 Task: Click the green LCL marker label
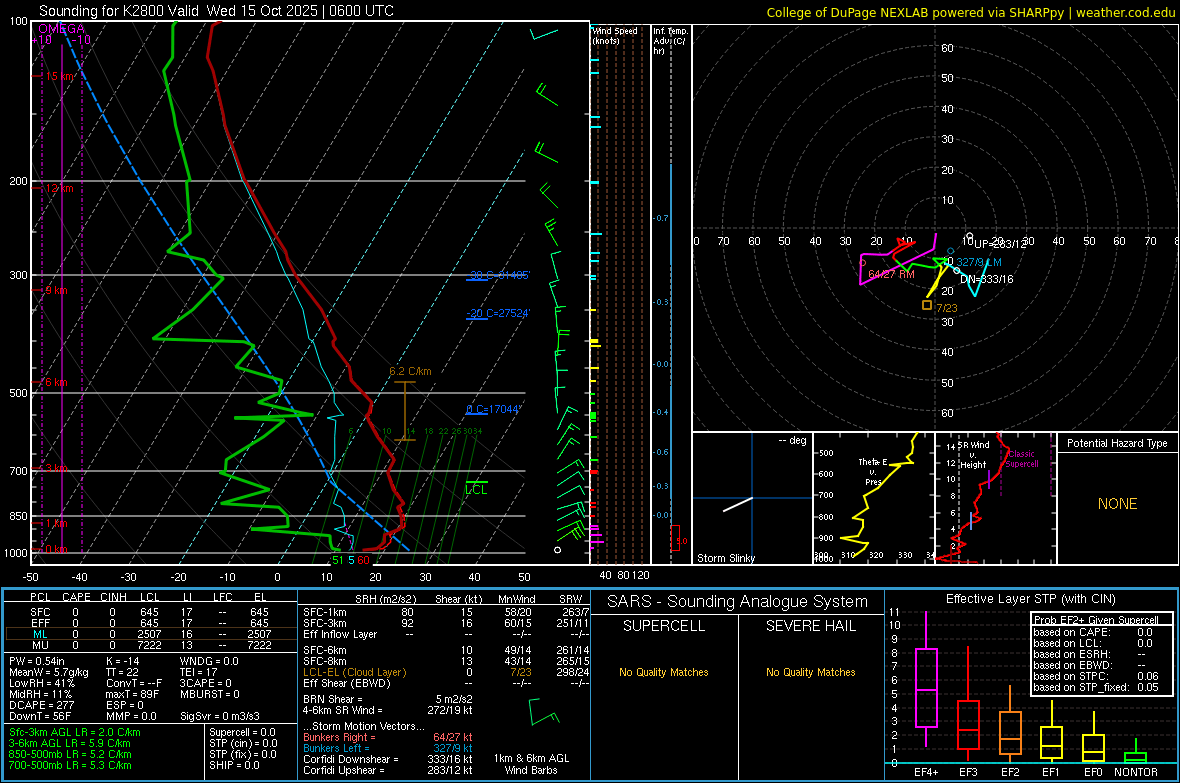pos(476,489)
